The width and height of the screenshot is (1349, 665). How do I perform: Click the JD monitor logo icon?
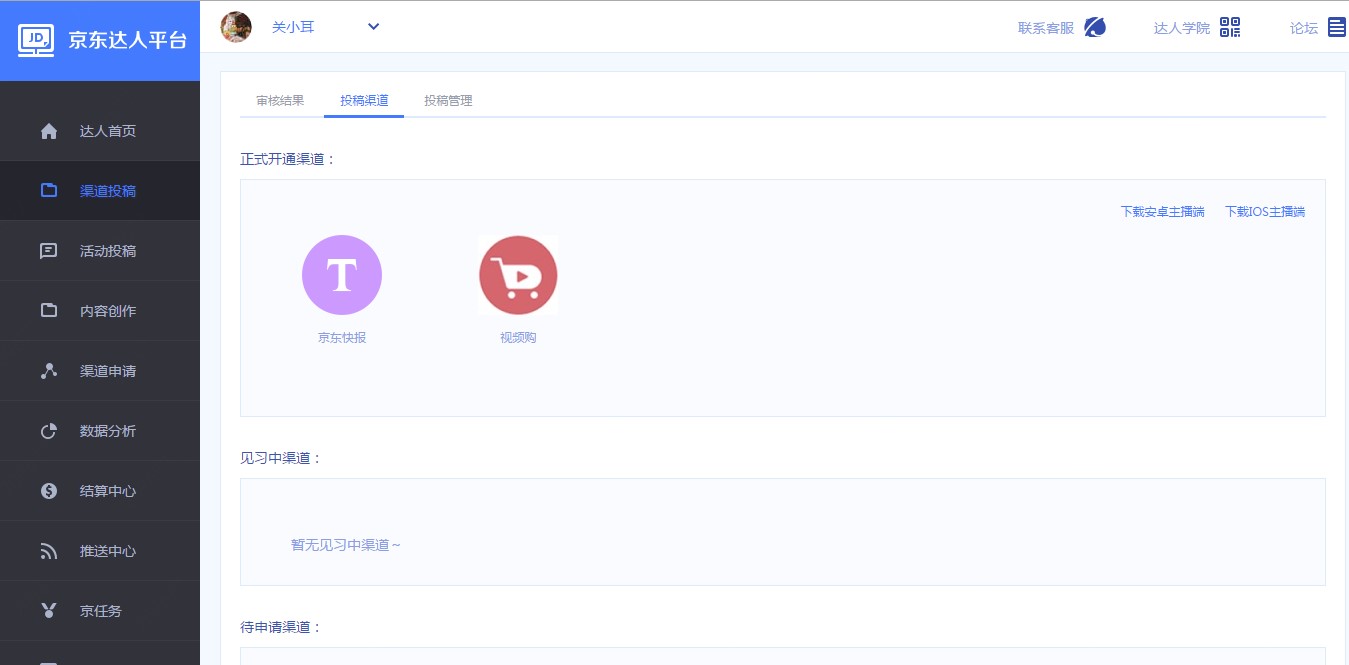pos(36,40)
